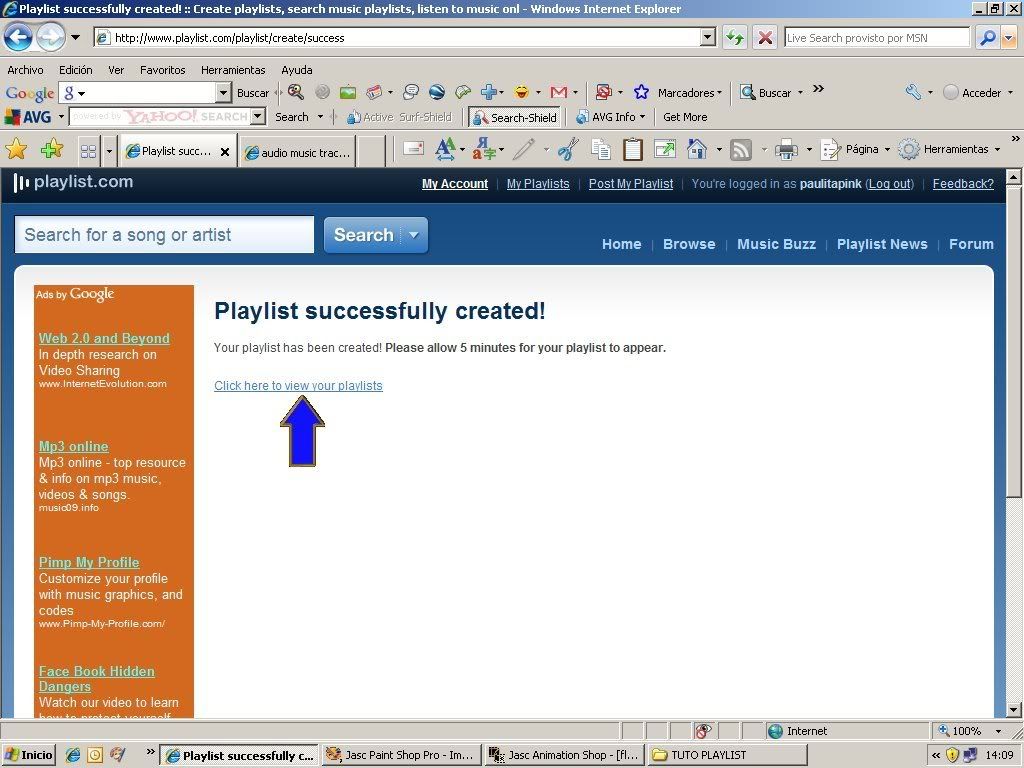
Task: Click the Gmail icon in Google toolbar
Action: 558,92
